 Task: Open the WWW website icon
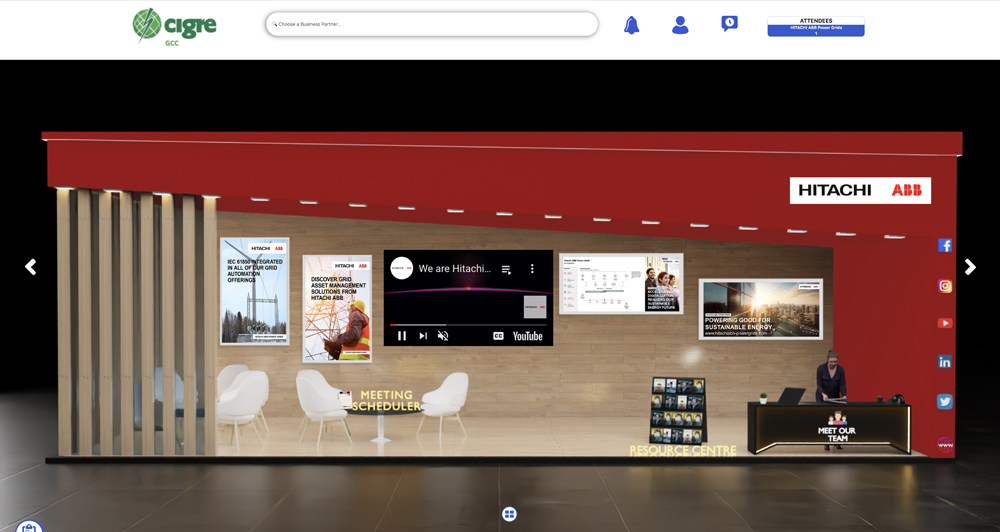pos(945,444)
